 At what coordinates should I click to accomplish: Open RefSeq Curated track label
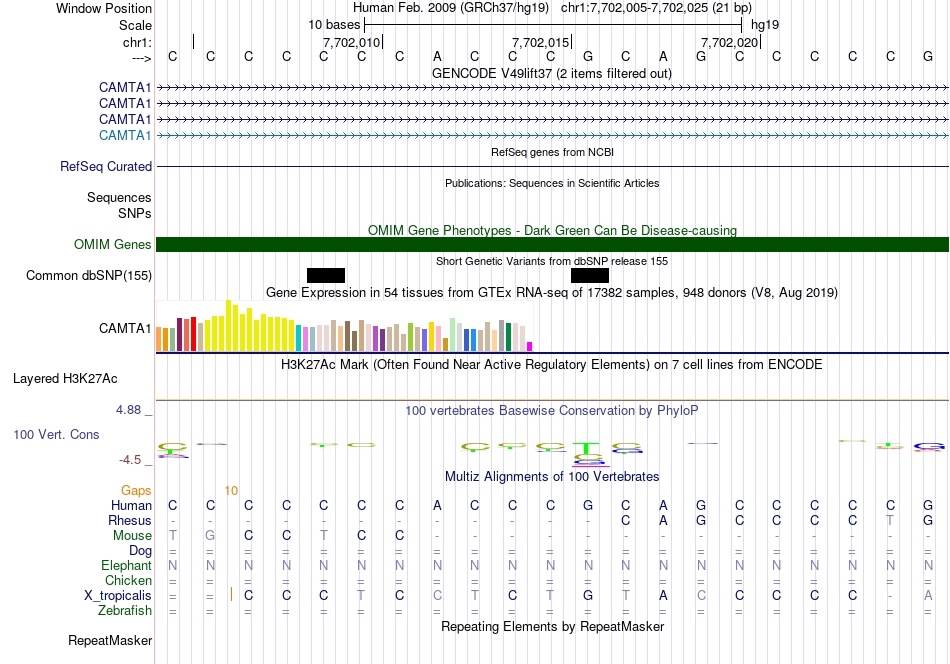(x=106, y=167)
